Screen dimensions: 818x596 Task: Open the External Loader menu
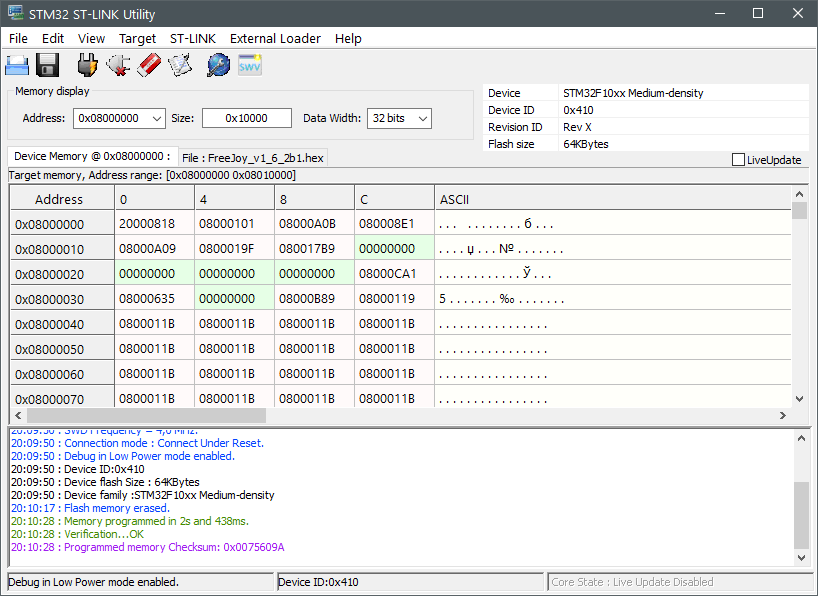[275, 38]
